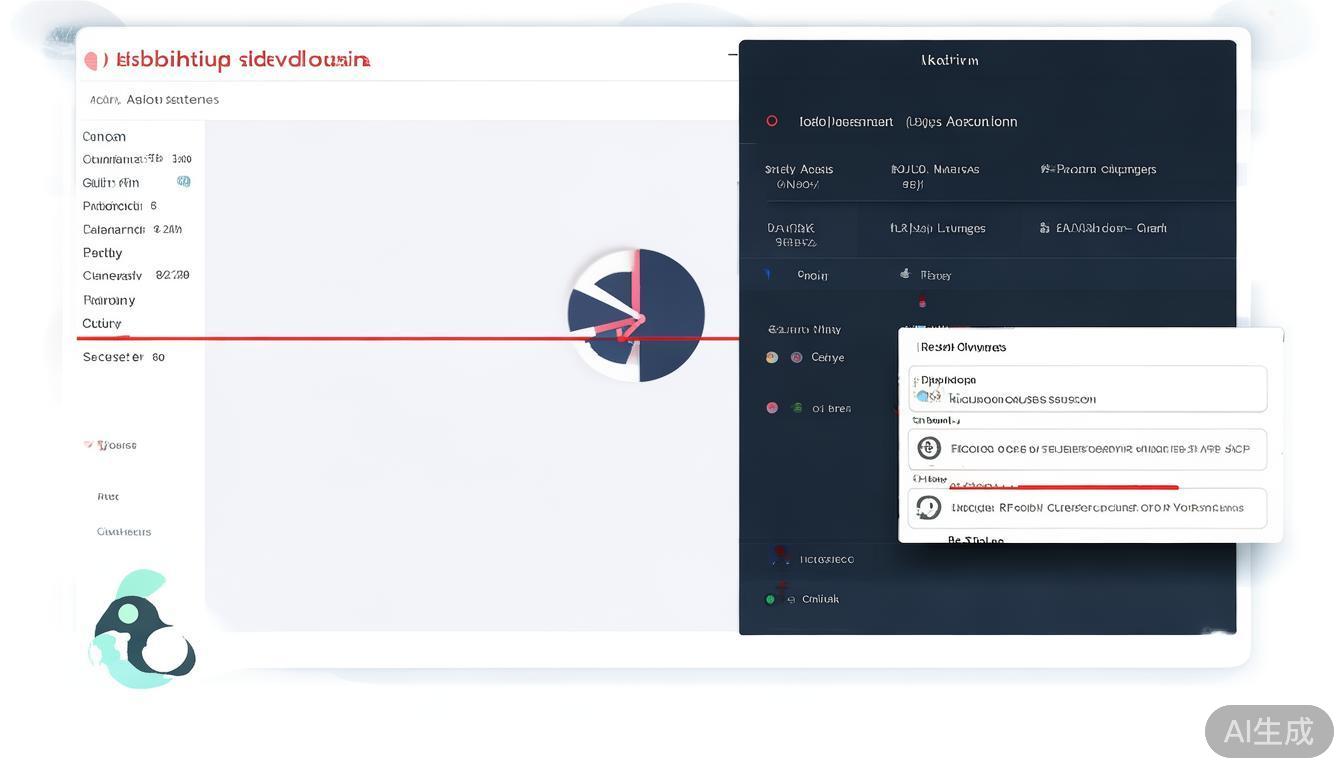Select the red radio circle in dark panel header
Image resolution: width=1344 pixels, height=768 pixels.
click(x=772, y=121)
